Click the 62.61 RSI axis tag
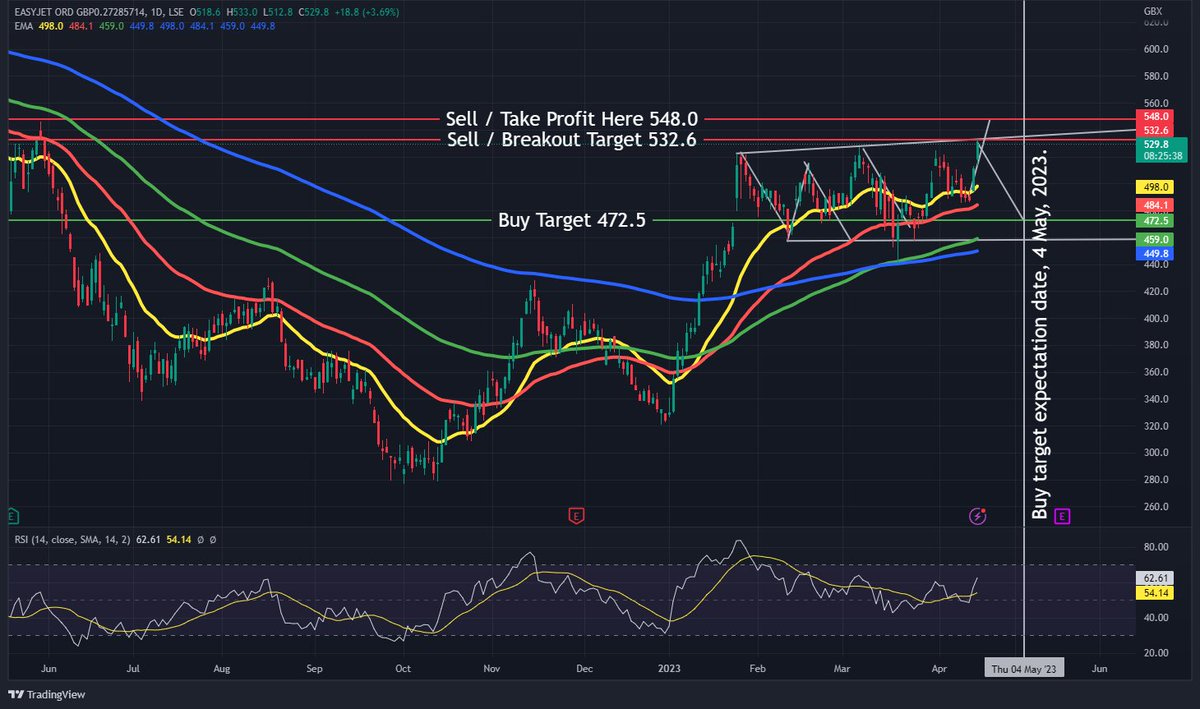This screenshot has width=1200, height=709. point(1156,578)
